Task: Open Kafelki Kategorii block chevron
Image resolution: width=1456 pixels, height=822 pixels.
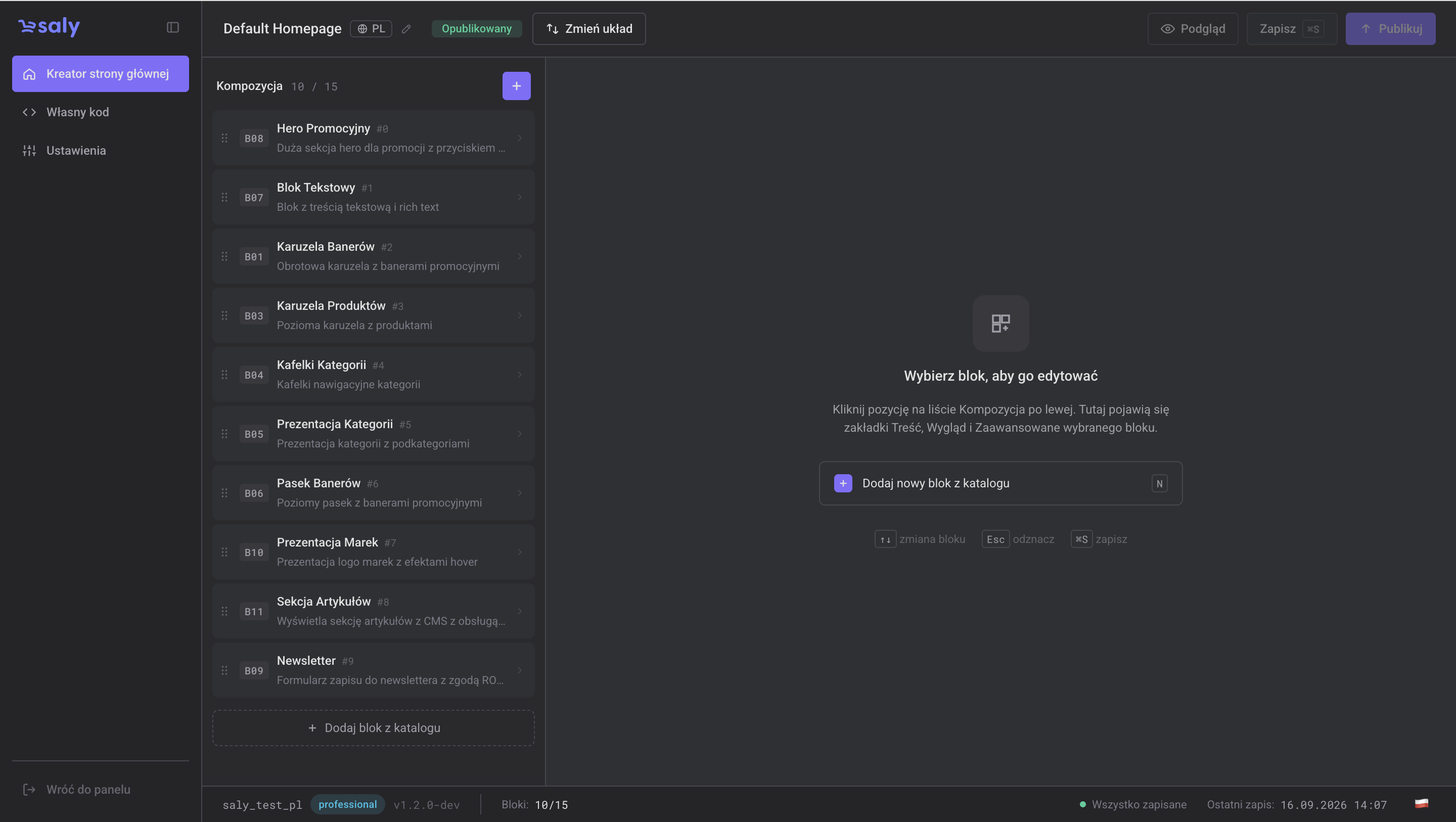Action: point(519,375)
